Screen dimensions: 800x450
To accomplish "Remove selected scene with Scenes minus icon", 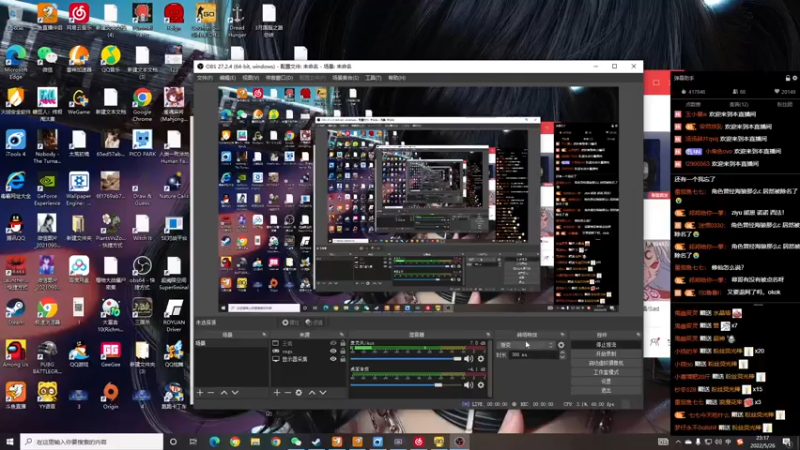I will [x=211, y=392].
